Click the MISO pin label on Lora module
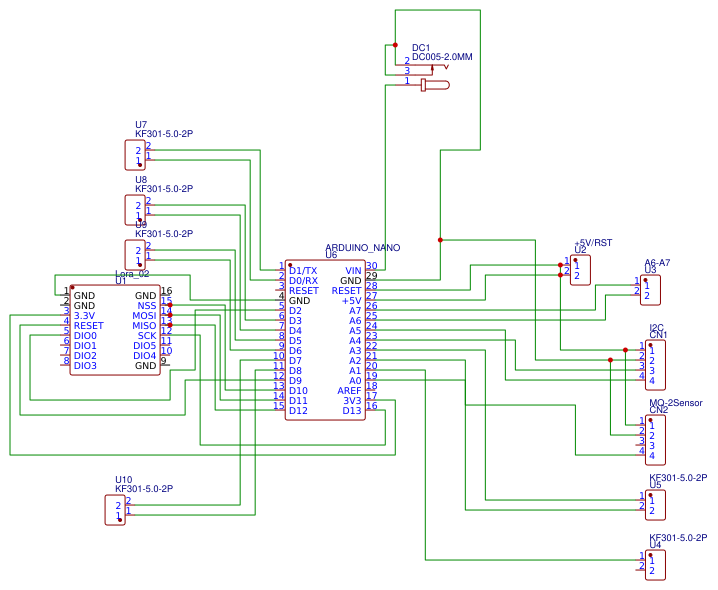 tap(144, 326)
